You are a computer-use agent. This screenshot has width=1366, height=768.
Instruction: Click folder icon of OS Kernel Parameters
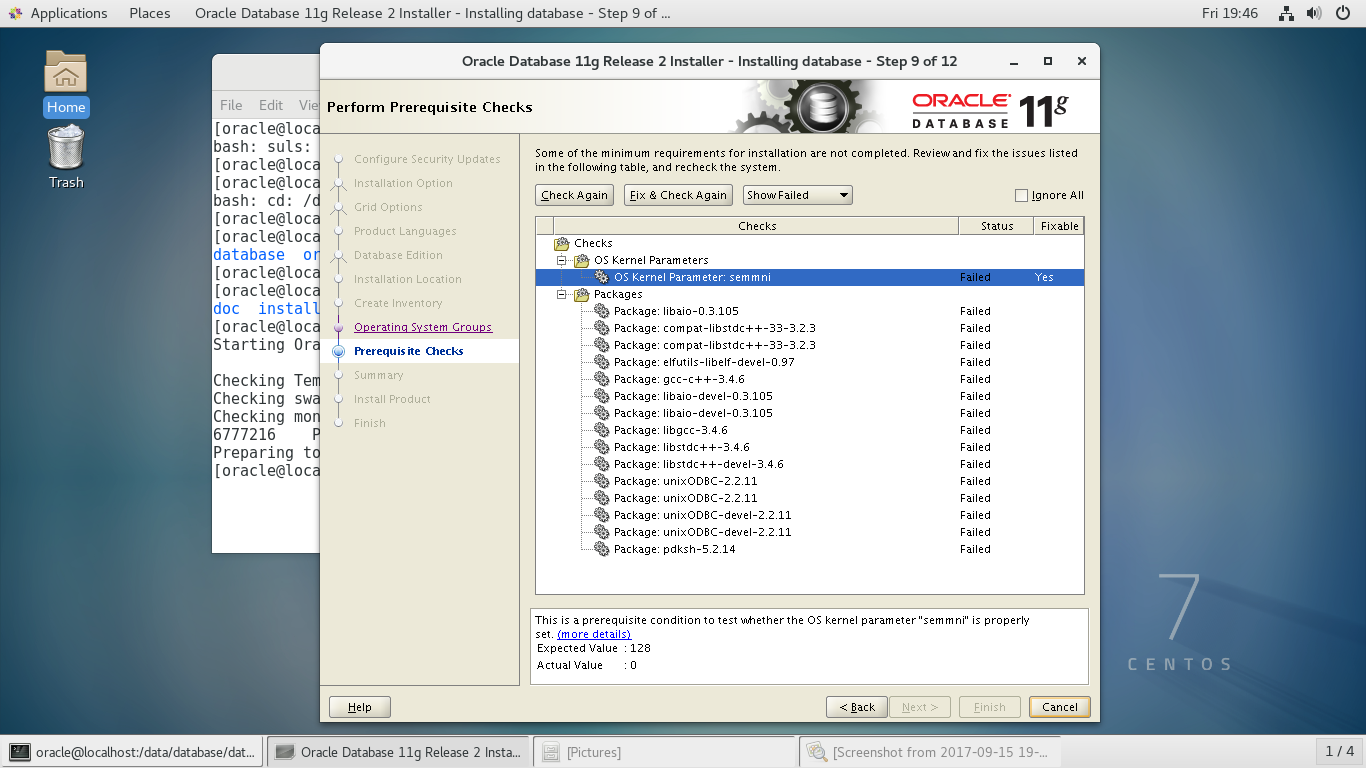(582, 260)
